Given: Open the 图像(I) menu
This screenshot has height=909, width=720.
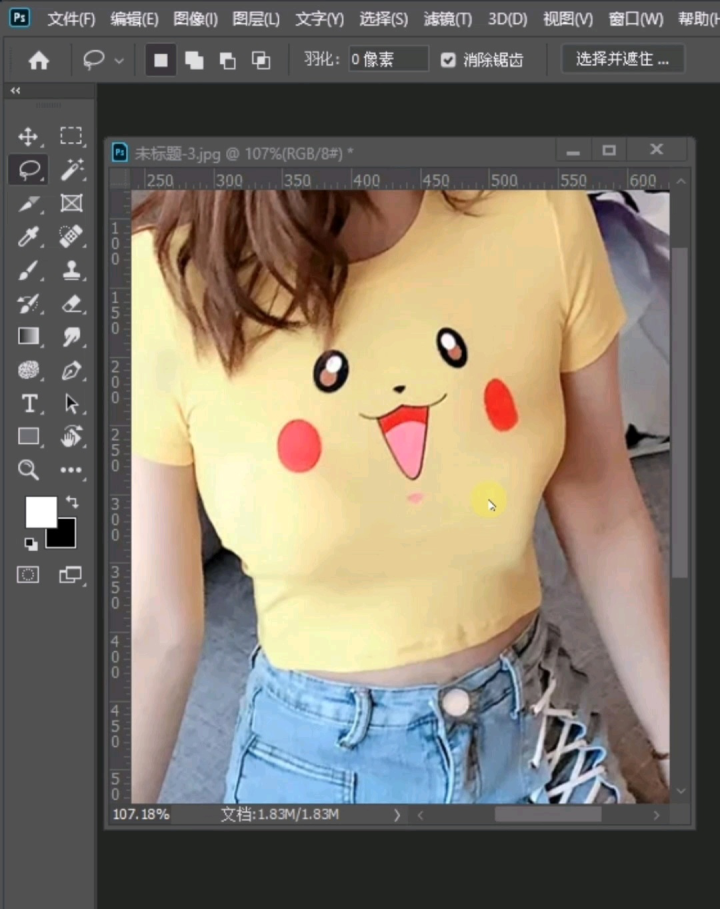Looking at the screenshot, I should [195, 19].
